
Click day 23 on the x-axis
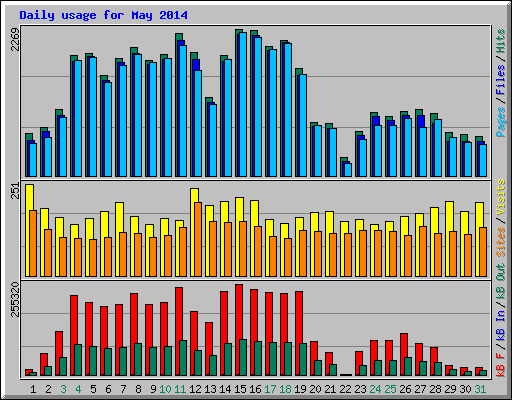(360, 389)
